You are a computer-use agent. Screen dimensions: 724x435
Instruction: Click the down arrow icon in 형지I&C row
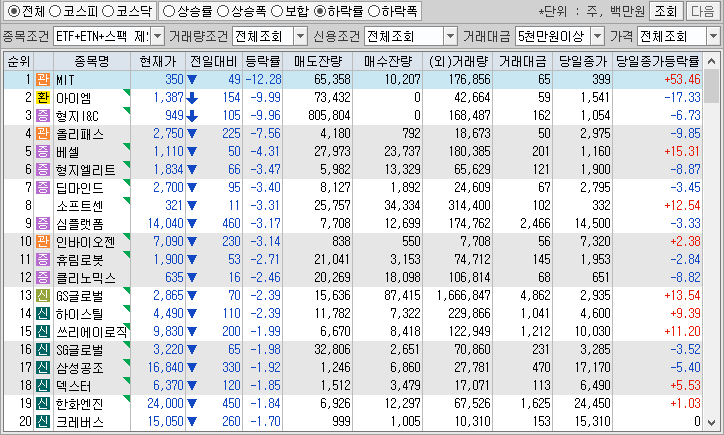192,116
